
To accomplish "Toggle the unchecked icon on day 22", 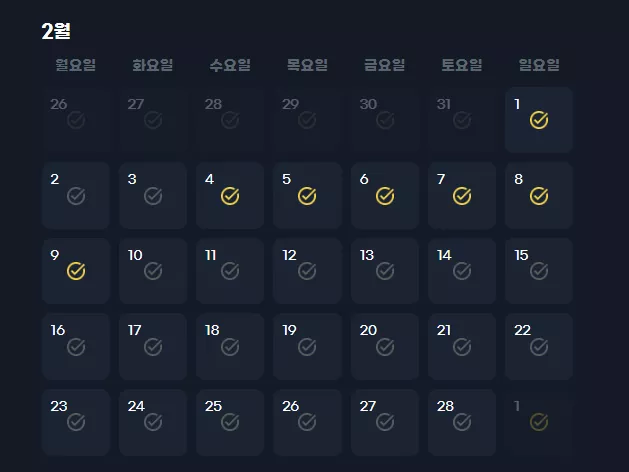I will coord(539,346).
